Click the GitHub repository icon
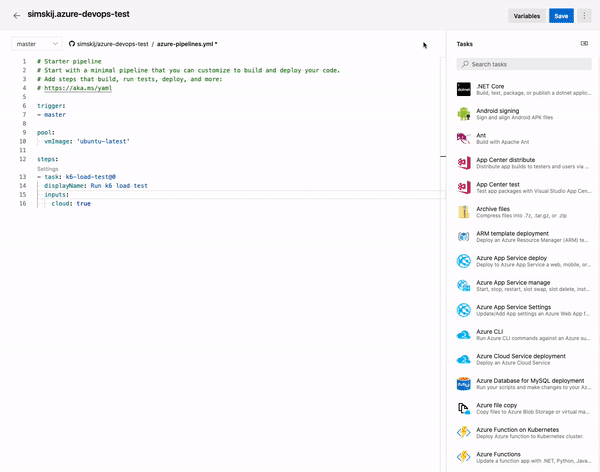The height and width of the screenshot is (472, 600). (72, 44)
